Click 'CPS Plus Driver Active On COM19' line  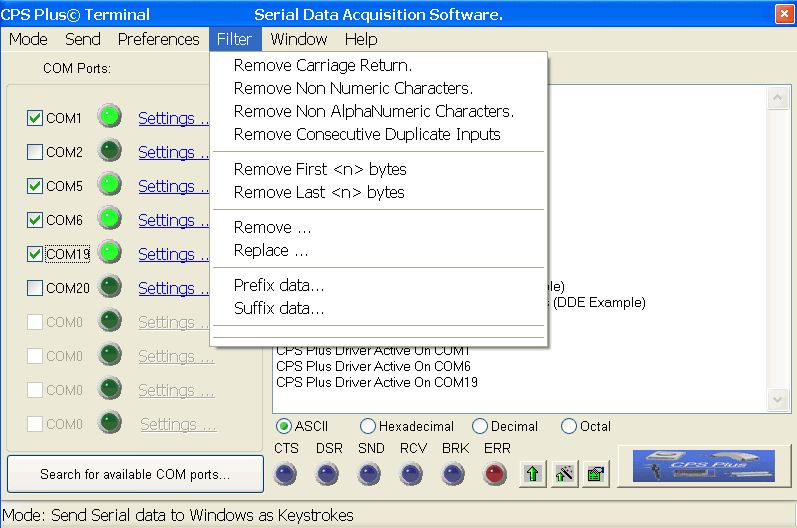pos(377,382)
